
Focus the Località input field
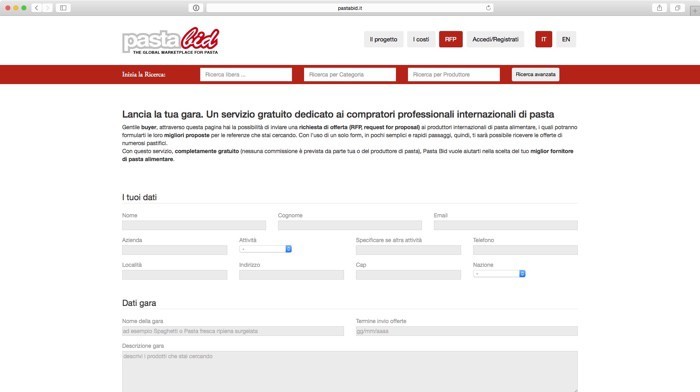175,275
